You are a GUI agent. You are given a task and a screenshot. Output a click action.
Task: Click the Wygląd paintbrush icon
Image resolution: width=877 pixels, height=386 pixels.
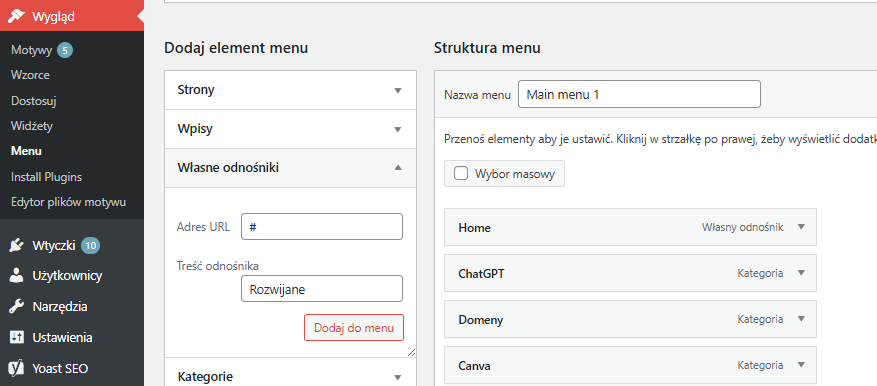[x=16, y=16]
